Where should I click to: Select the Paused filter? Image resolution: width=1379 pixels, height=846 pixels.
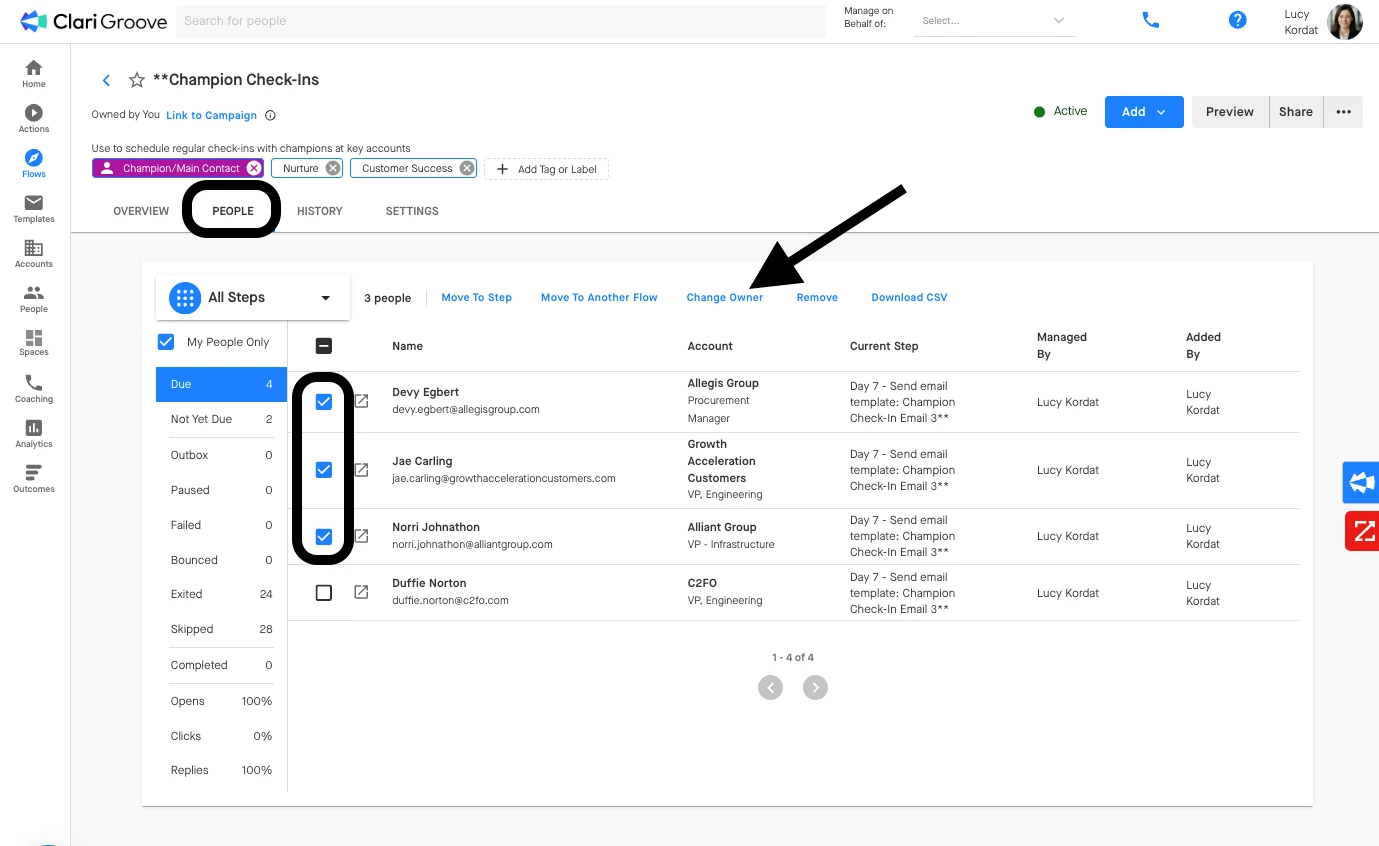[x=221, y=490]
